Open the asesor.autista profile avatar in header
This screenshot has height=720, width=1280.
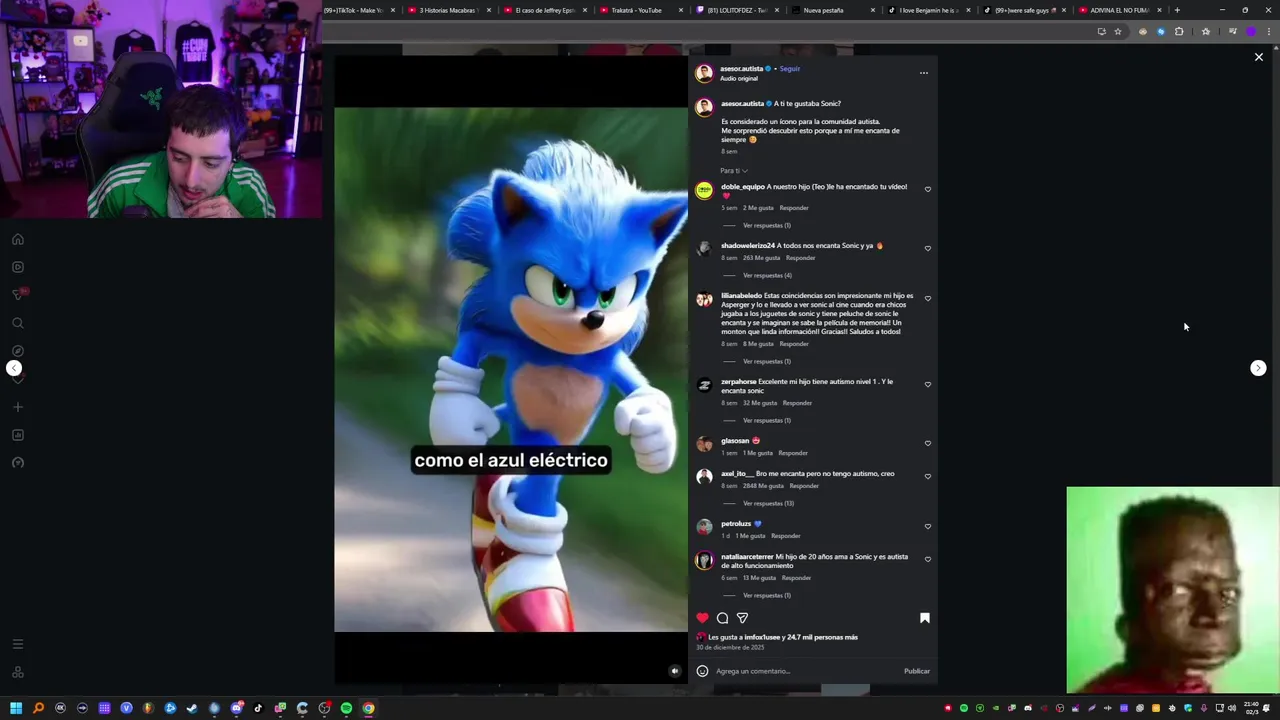click(x=704, y=73)
